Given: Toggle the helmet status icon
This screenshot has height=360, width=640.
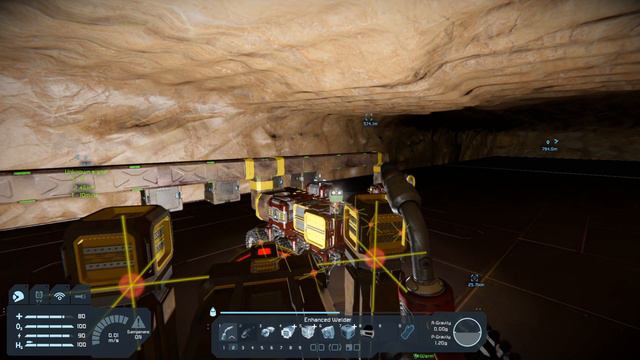Looking at the screenshot, I should (x=18, y=296).
